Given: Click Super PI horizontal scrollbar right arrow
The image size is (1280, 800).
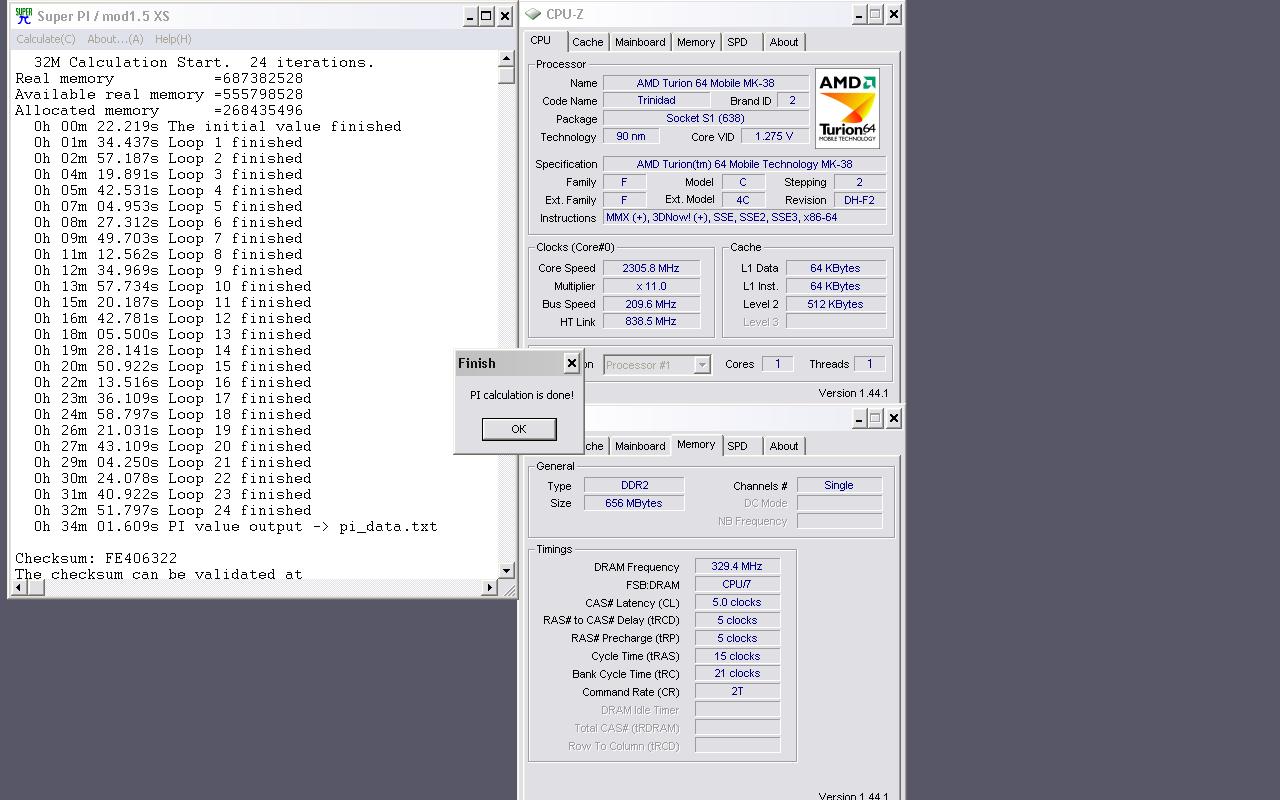Looking at the screenshot, I should pos(490,588).
